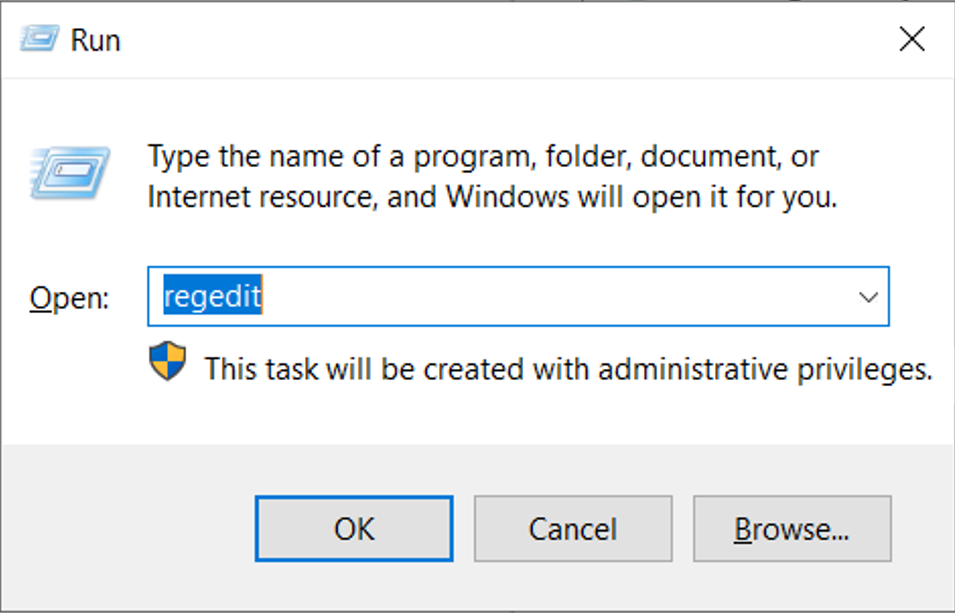Expand the Open command history dropdown

coord(867,297)
